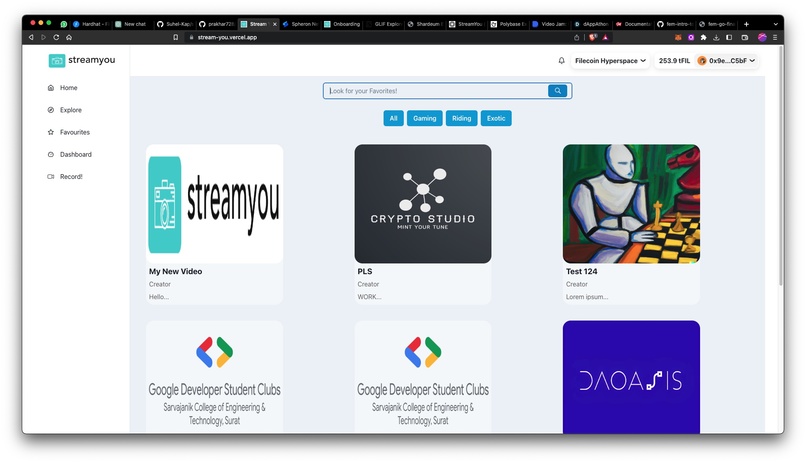Image resolution: width=806 pixels, height=463 pixels.
Task: Click the streamyou brand name text
Action: pyautogui.click(x=91, y=60)
